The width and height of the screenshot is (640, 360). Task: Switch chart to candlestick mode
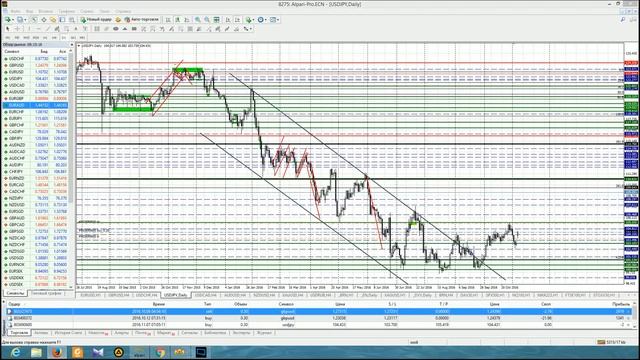point(178,20)
